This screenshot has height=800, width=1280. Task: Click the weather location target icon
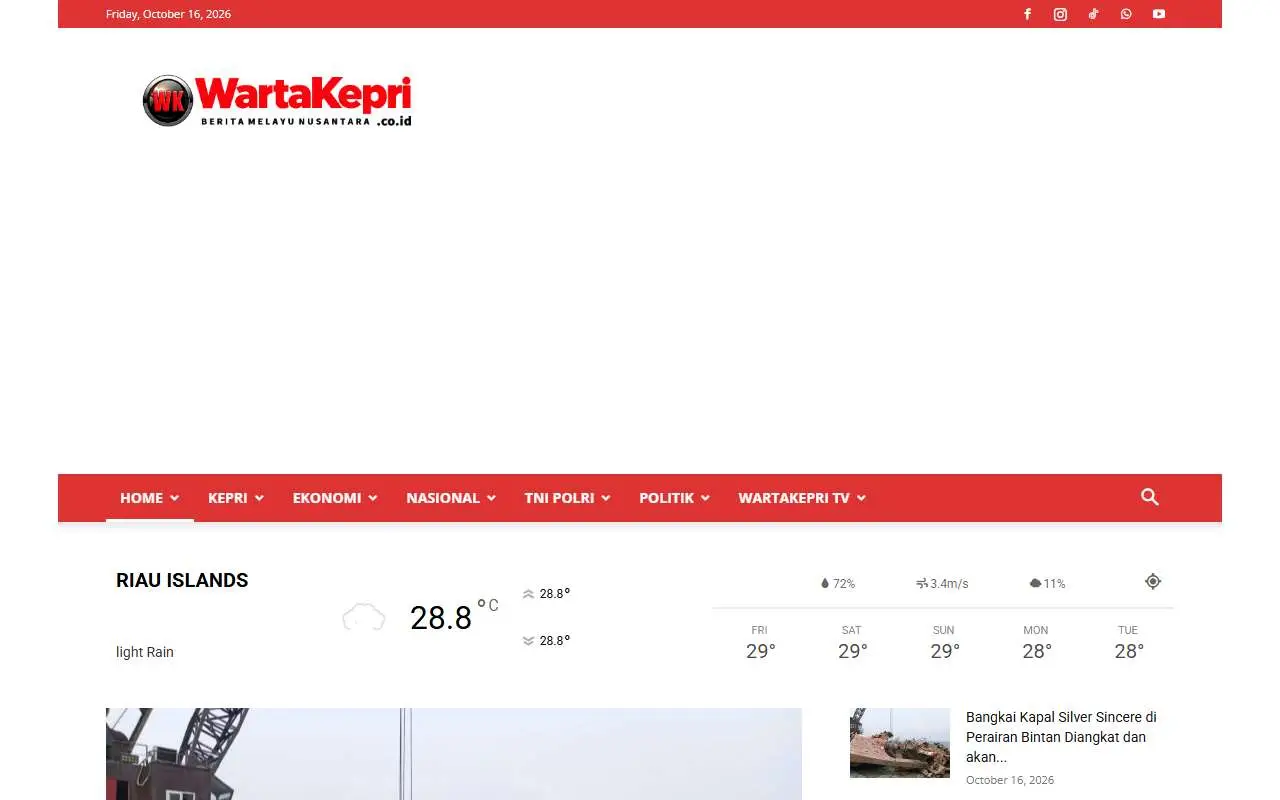tap(1153, 581)
